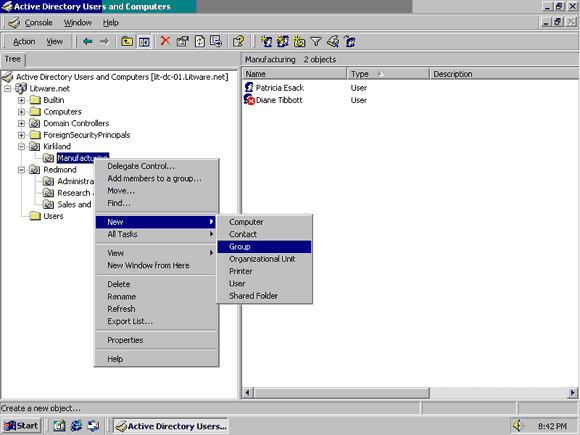Select Patricia Esack in the list
This screenshot has width=580, height=435.
coord(280,88)
